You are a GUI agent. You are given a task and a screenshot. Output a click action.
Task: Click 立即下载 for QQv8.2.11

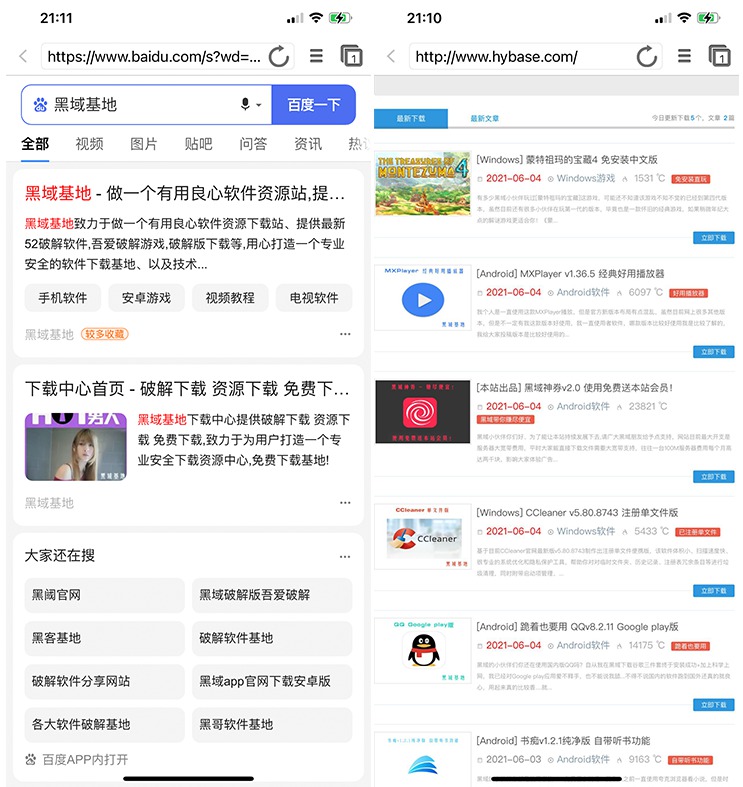714,705
